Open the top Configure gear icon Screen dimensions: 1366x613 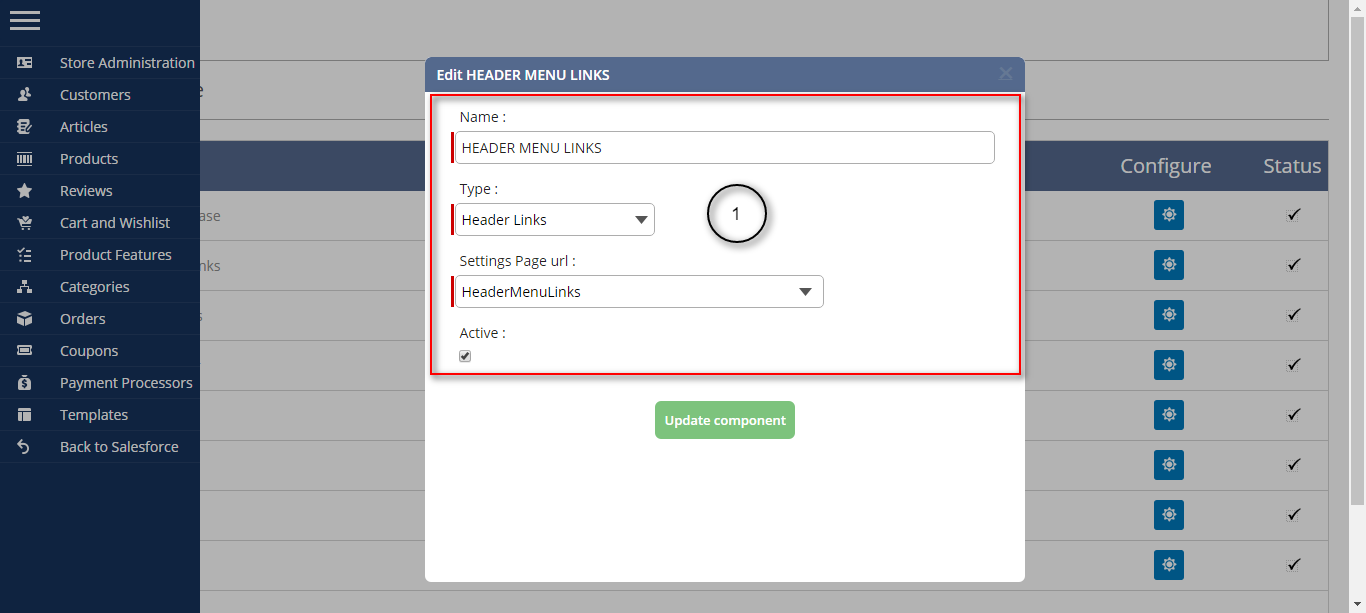pyautogui.click(x=1169, y=215)
